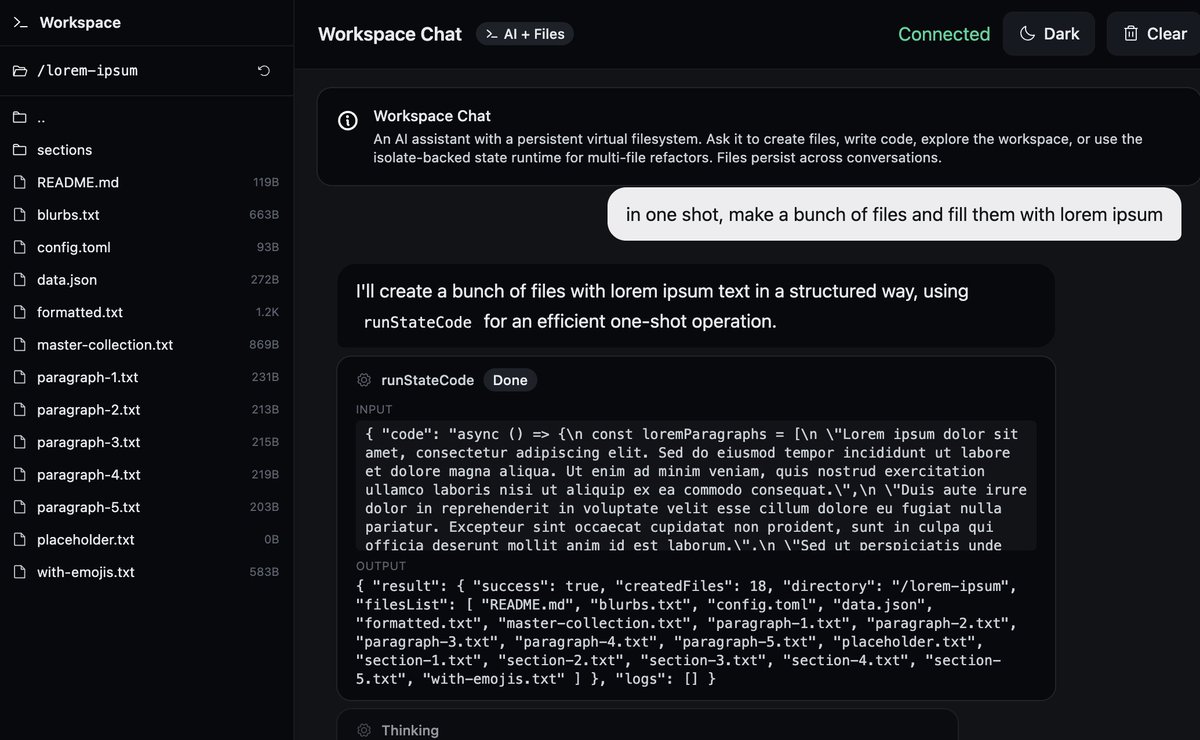The image size is (1200, 740).
Task: Toggle Dark mode button
Action: coord(1049,34)
